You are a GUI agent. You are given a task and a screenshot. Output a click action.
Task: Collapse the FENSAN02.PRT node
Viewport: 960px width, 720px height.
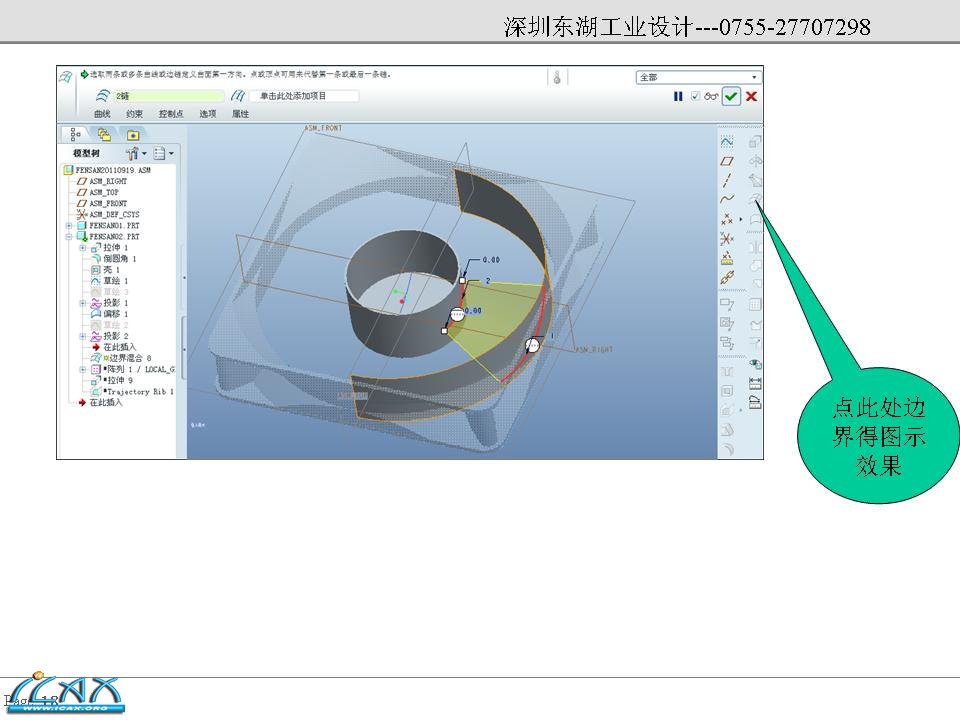pyautogui.click(x=69, y=237)
